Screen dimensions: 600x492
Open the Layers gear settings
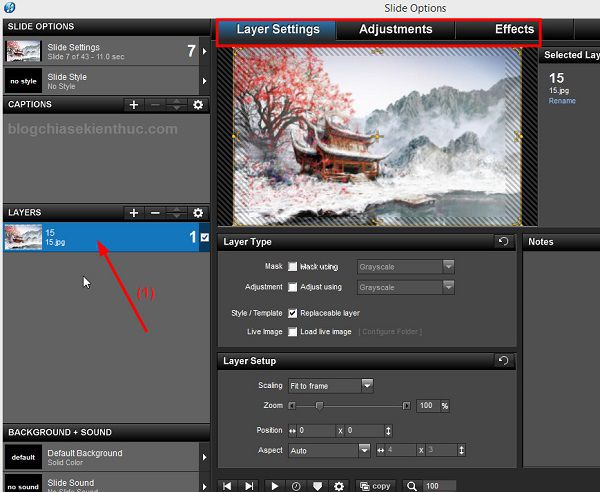click(198, 213)
